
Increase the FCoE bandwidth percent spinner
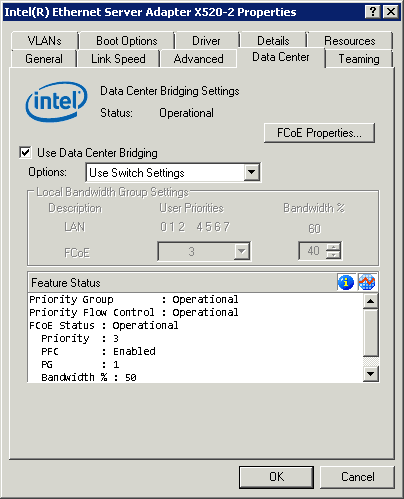(x=333, y=247)
